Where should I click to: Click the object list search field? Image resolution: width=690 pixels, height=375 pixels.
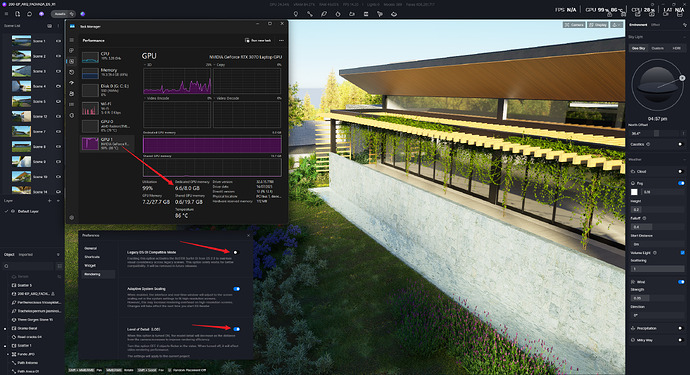point(28,266)
